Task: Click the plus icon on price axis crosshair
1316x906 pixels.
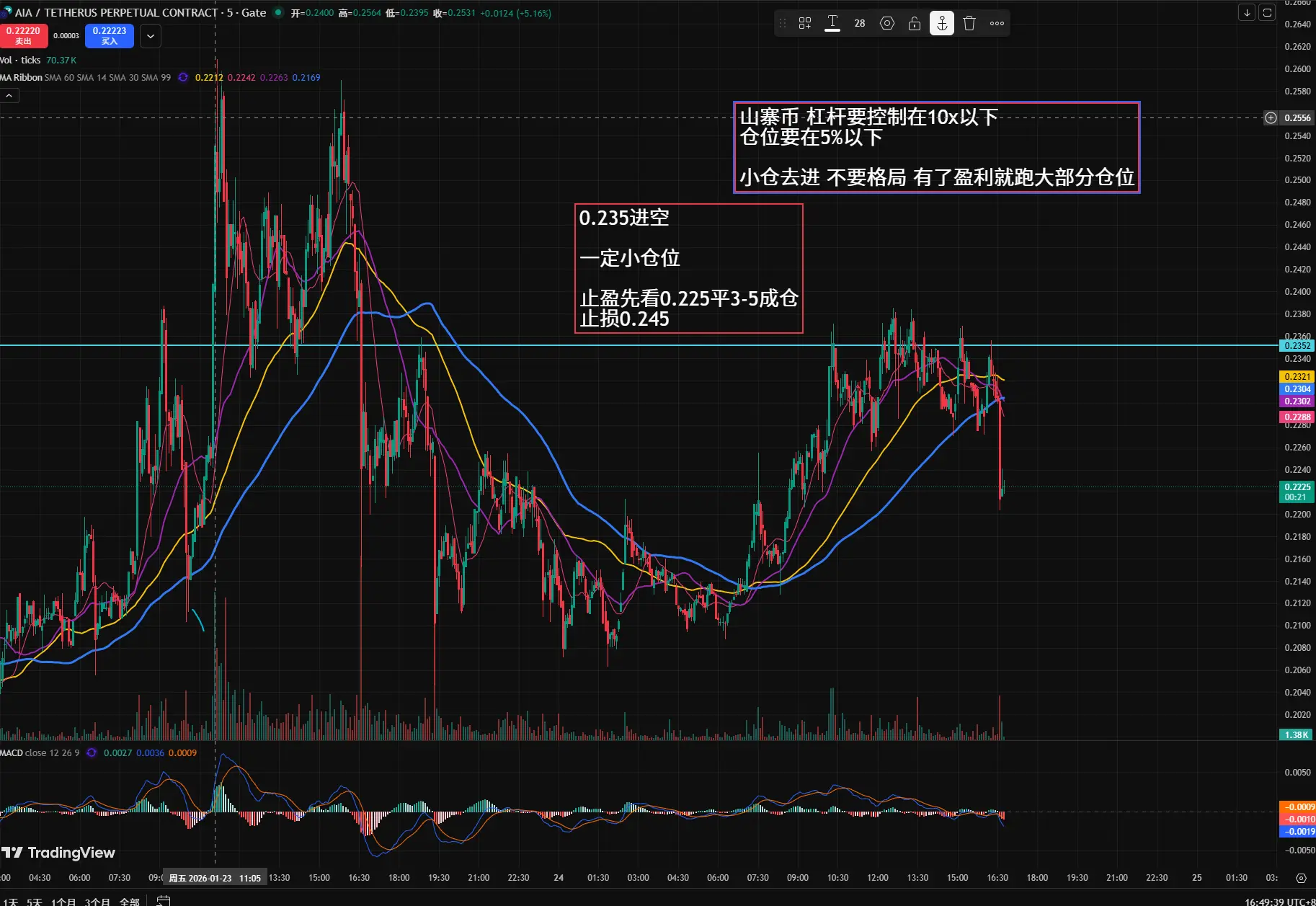Action: (x=1271, y=117)
